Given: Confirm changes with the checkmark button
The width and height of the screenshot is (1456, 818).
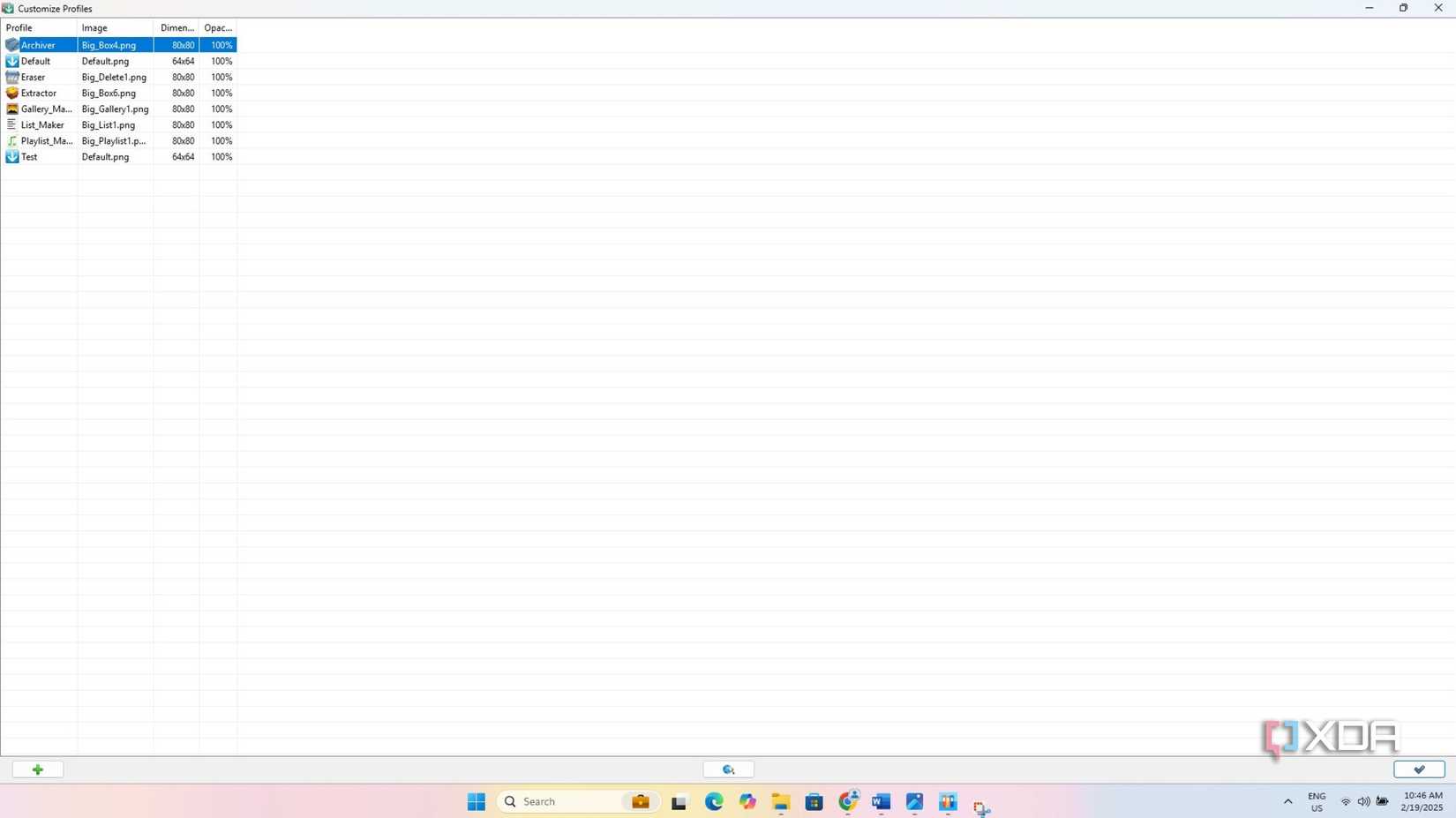Looking at the screenshot, I should click(x=1418, y=769).
